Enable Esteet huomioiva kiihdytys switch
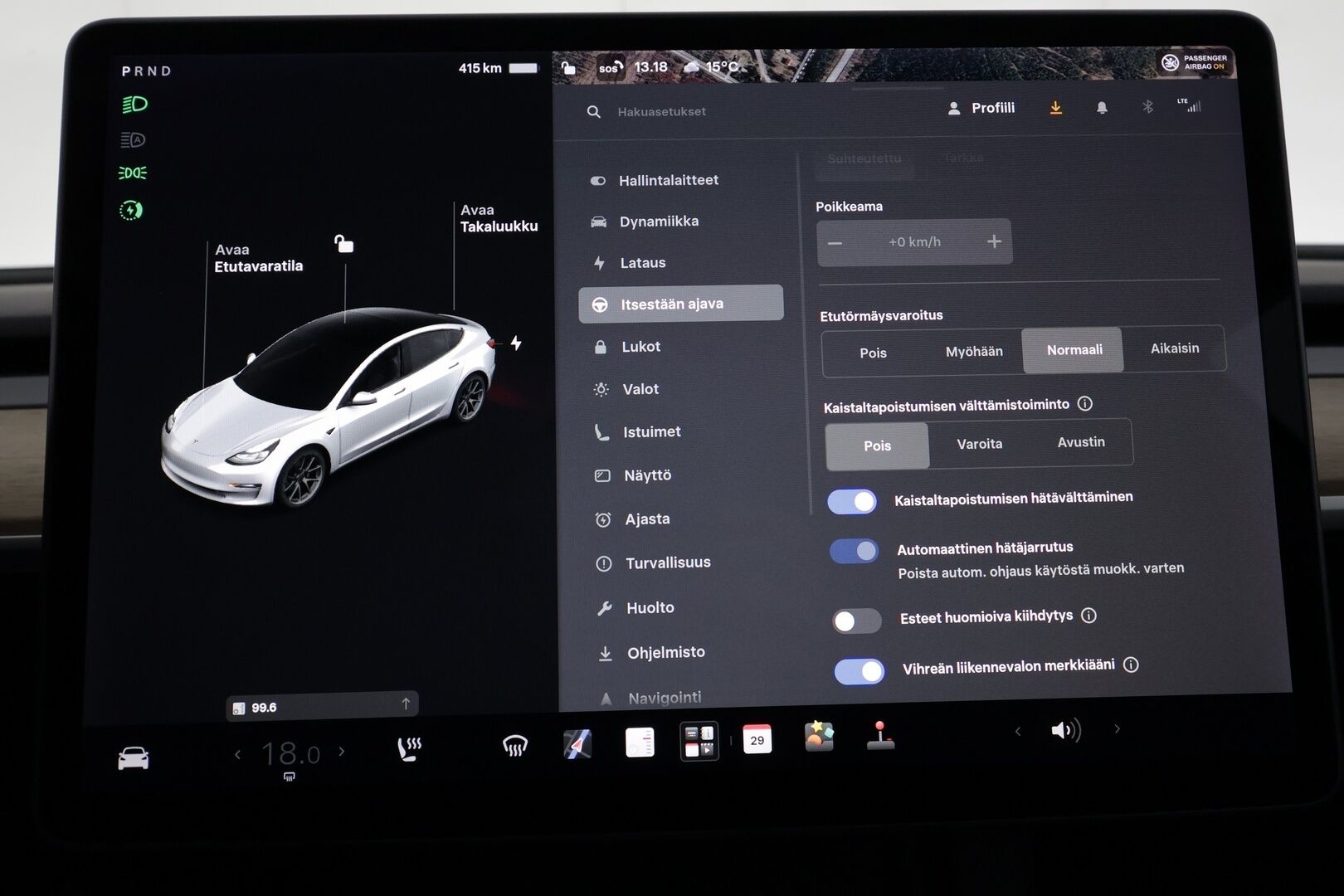Screen dimensions: 1344x896 [857, 621]
